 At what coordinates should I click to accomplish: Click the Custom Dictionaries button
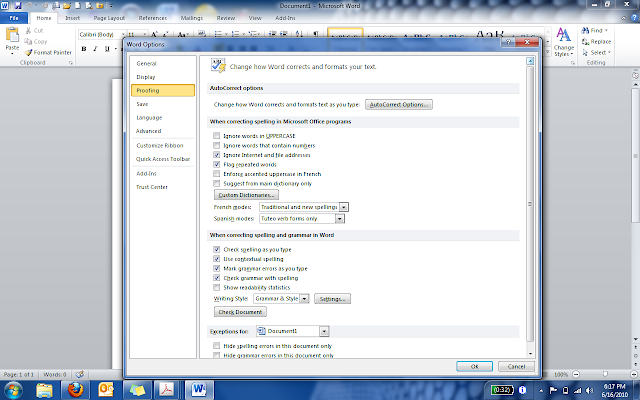click(246, 195)
